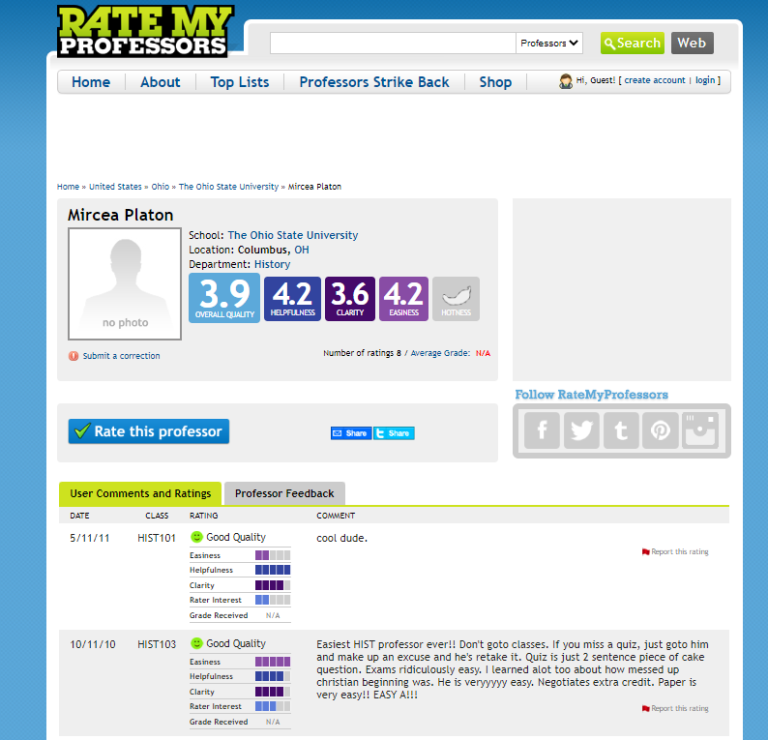
Task: Open the Facebook follow icon
Action: click(542, 430)
